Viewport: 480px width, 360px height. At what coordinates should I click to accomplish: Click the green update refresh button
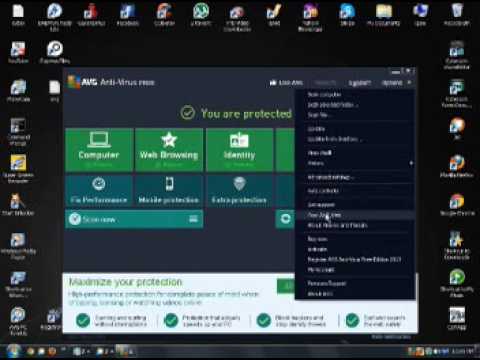point(285,219)
